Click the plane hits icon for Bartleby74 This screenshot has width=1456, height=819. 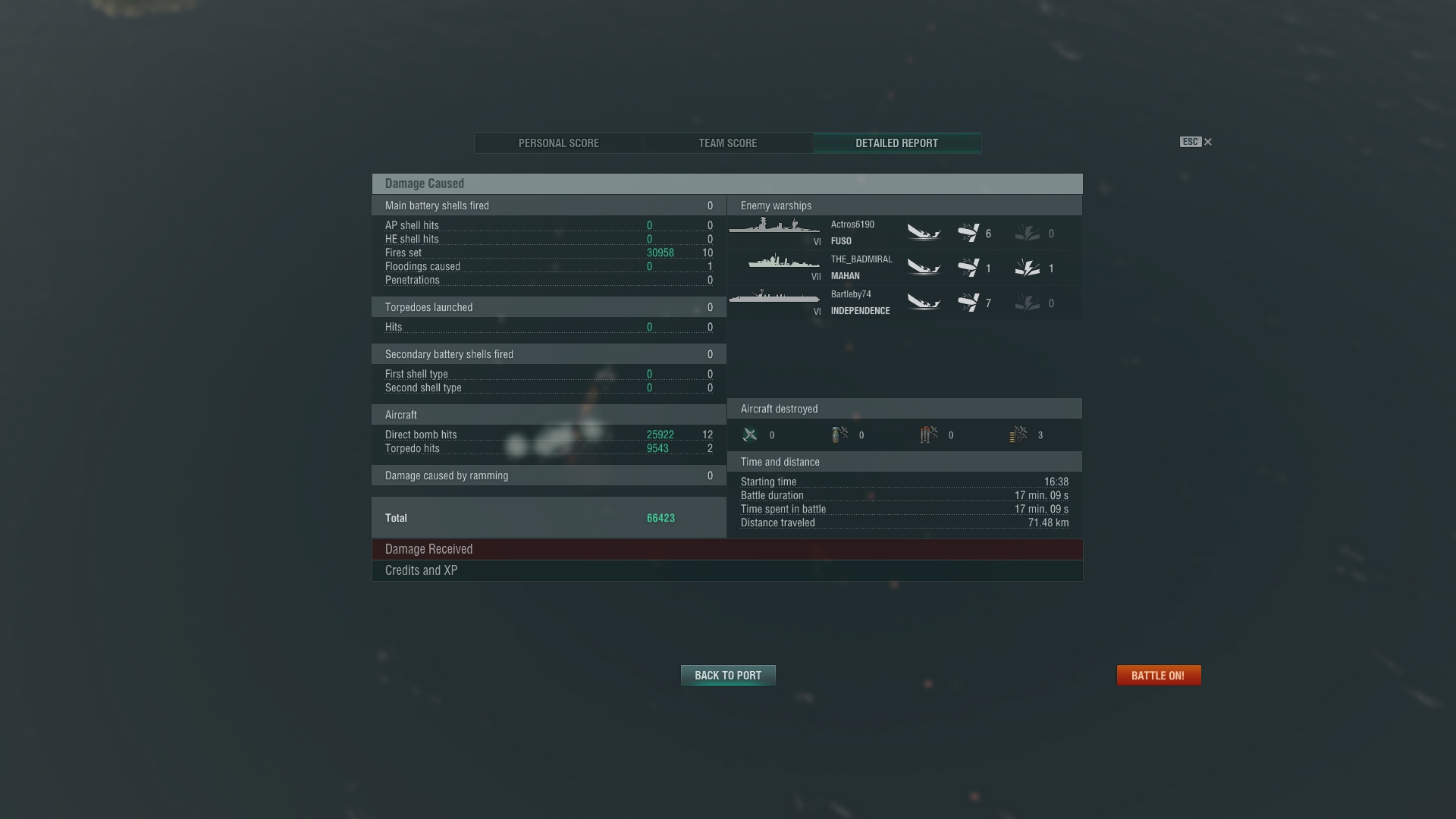point(968,303)
